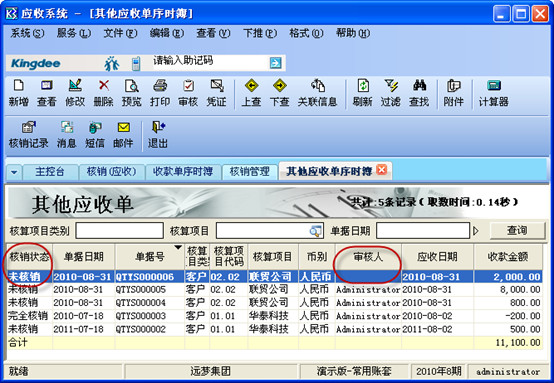The image size is (554, 383).
Task: Click the 查询 button
Action: click(517, 231)
